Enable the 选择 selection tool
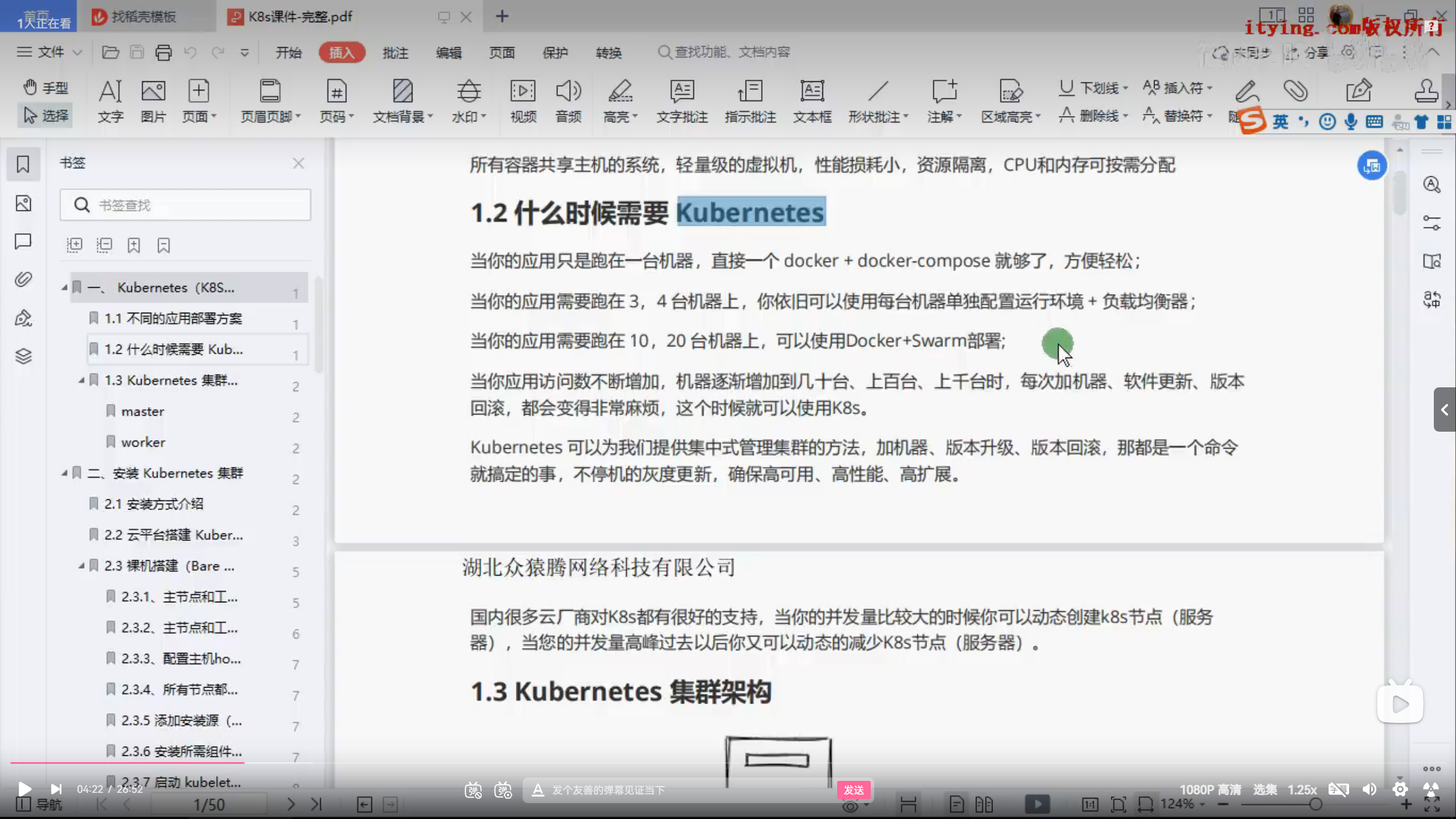The height and width of the screenshot is (819, 1456). click(45, 115)
